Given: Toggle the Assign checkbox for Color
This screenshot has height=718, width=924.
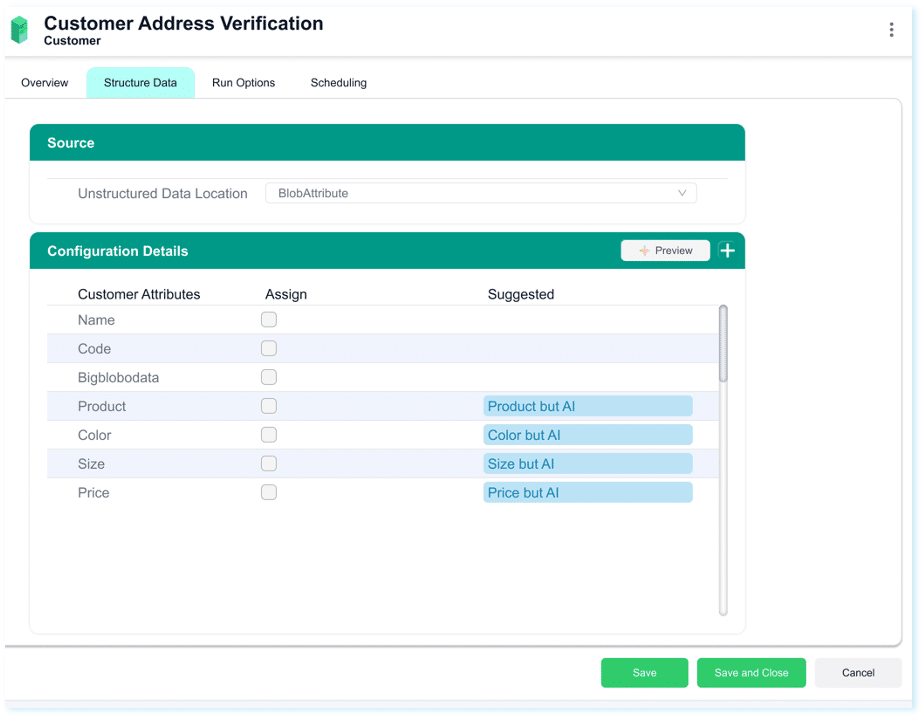Looking at the screenshot, I should coord(269,435).
